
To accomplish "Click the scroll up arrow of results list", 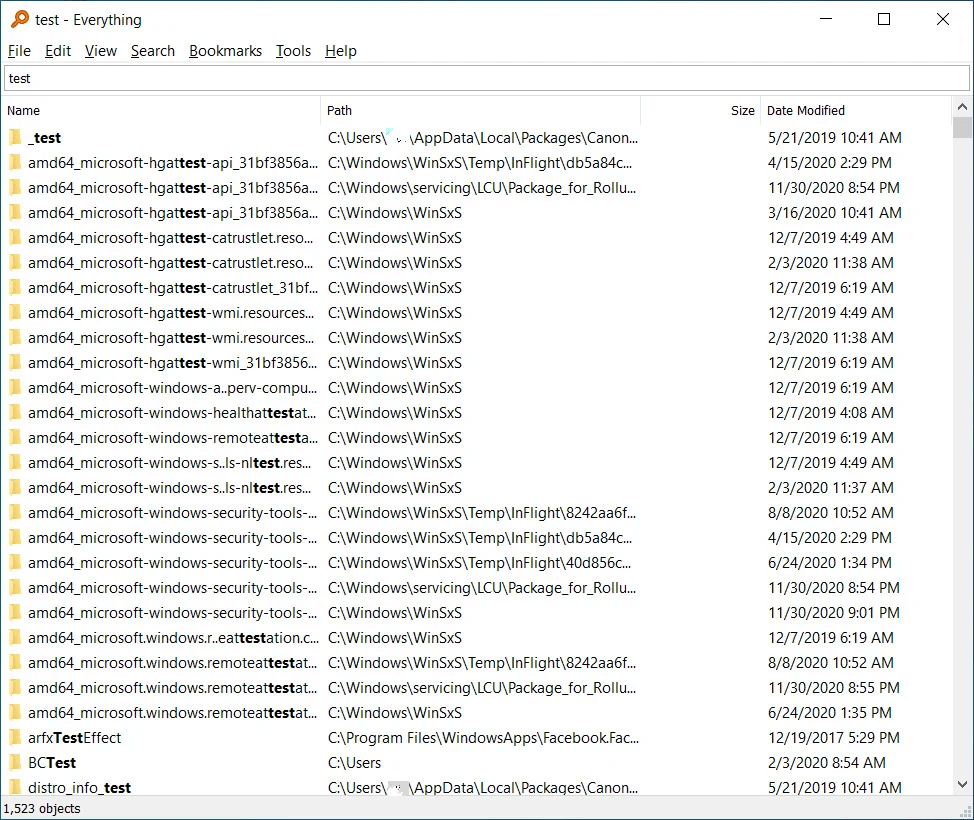I will tap(962, 107).
